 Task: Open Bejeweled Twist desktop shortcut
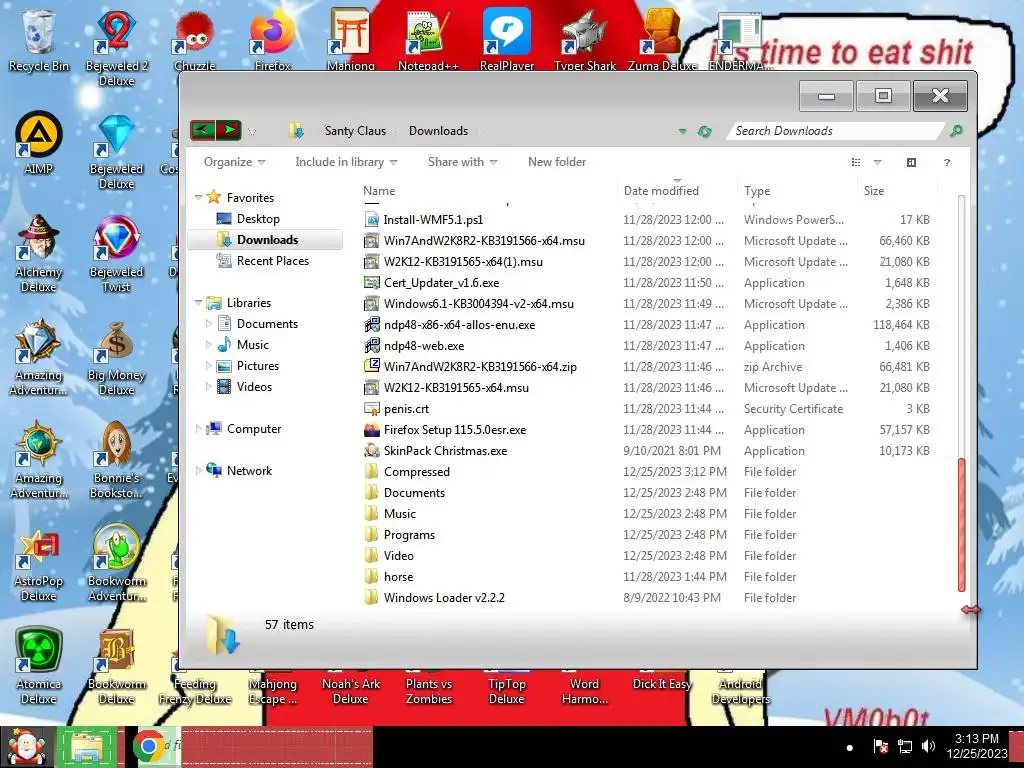[116, 253]
